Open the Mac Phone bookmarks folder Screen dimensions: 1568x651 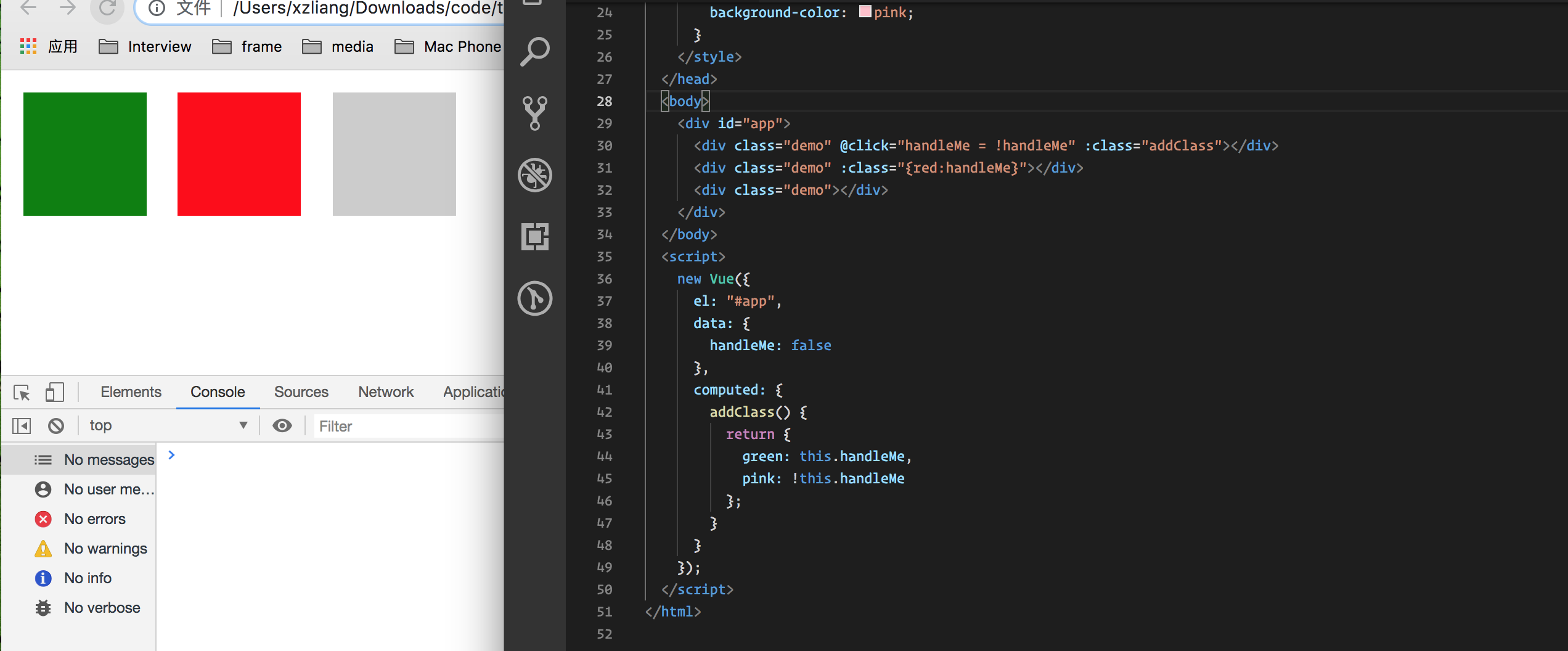point(448,47)
